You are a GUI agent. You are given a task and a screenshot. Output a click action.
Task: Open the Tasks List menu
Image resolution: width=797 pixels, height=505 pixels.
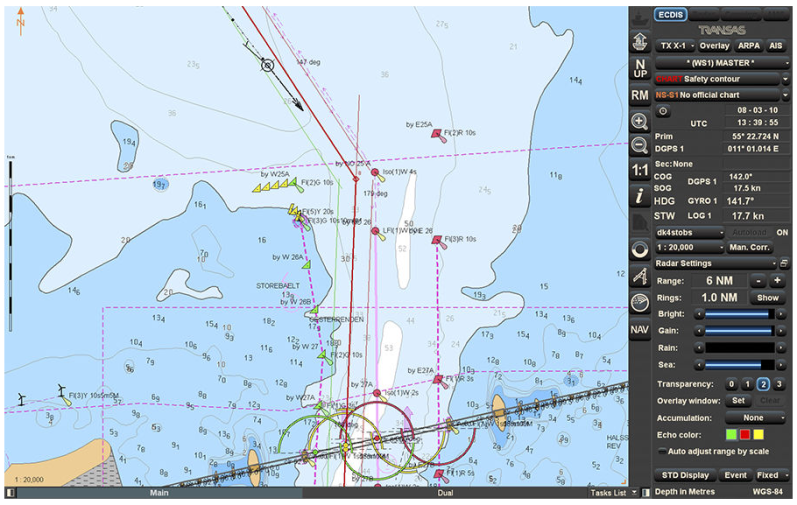tap(612, 492)
